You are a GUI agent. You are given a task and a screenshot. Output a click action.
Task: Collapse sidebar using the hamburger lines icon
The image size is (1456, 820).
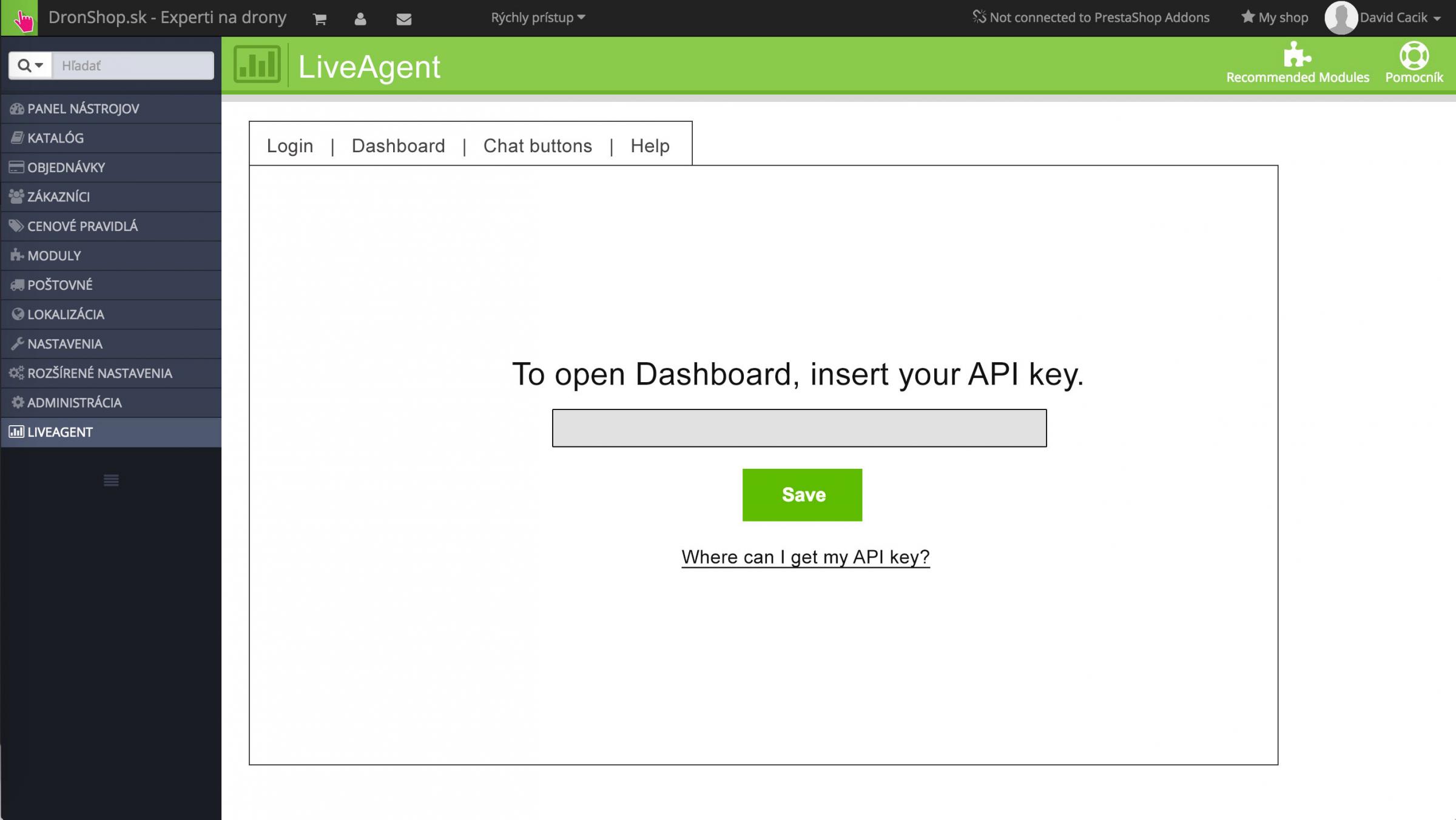point(111,480)
